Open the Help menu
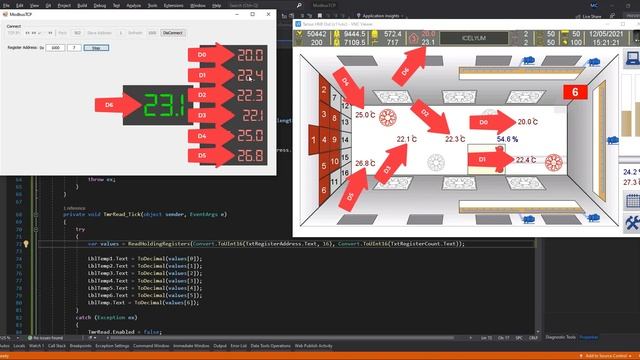 click(x=216, y=5)
